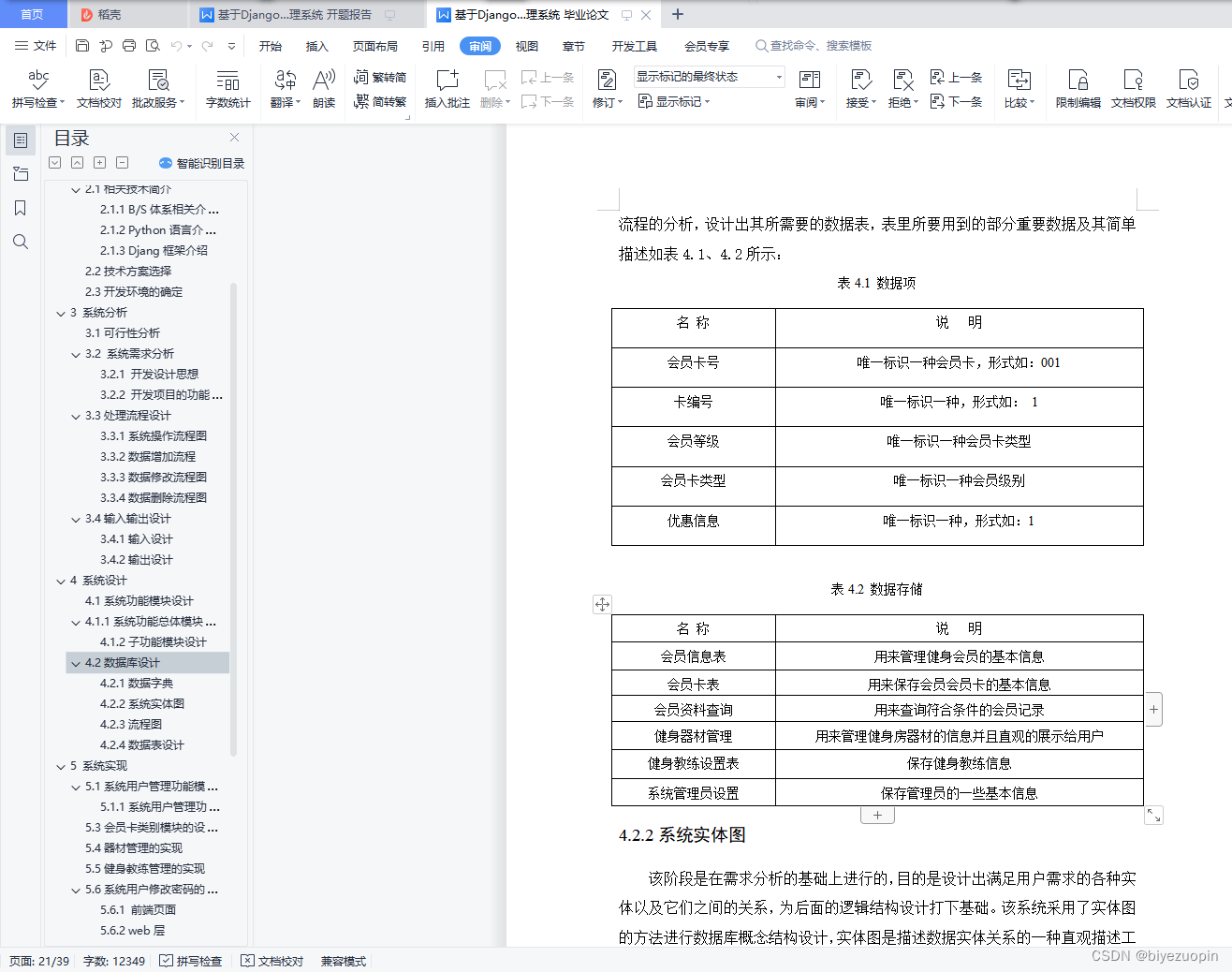This screenshot has height=972, width=1232.
Task: Switch to the 开始 ribbon tab
Action: (271, 46)
